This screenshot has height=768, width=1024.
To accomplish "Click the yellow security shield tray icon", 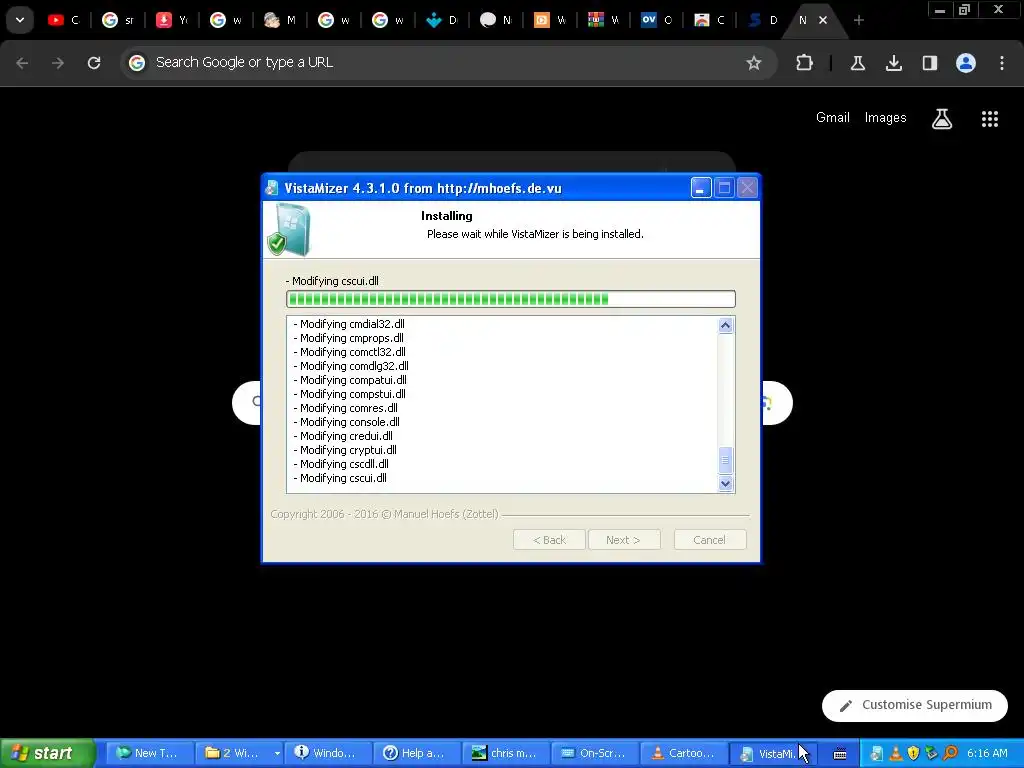I will click(x=914, y=754).
